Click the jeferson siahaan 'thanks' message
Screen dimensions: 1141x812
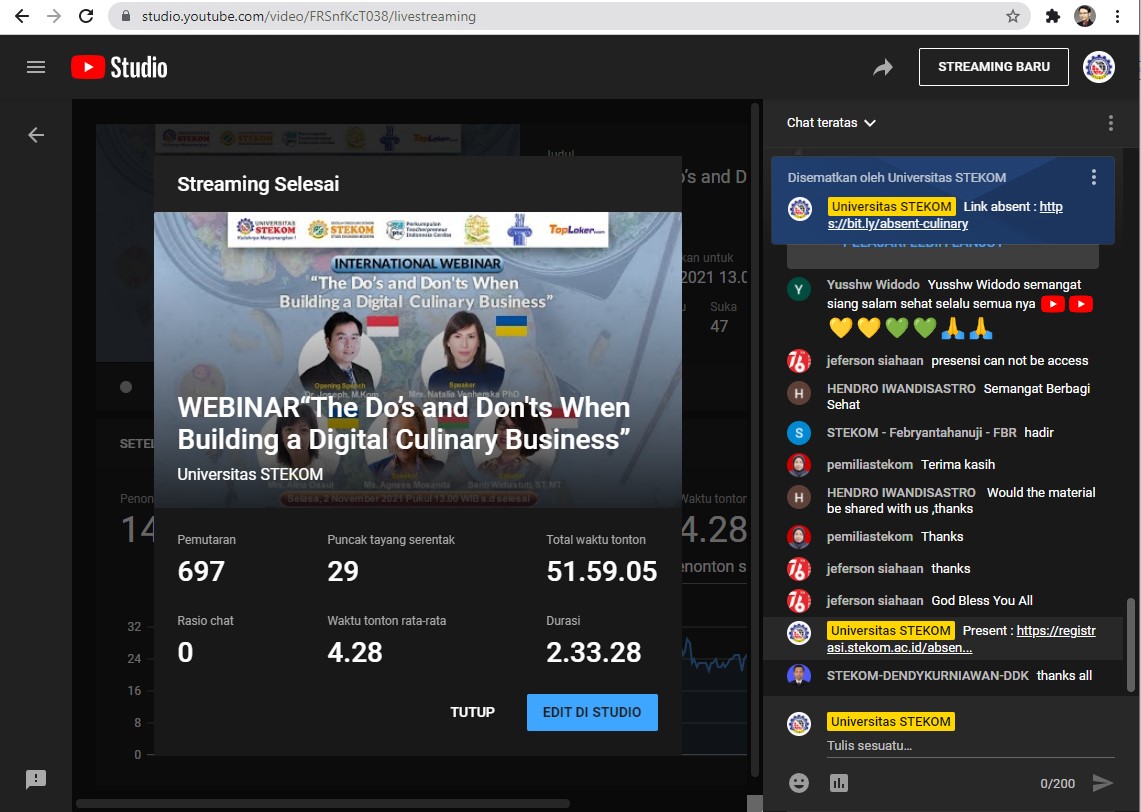950,568
